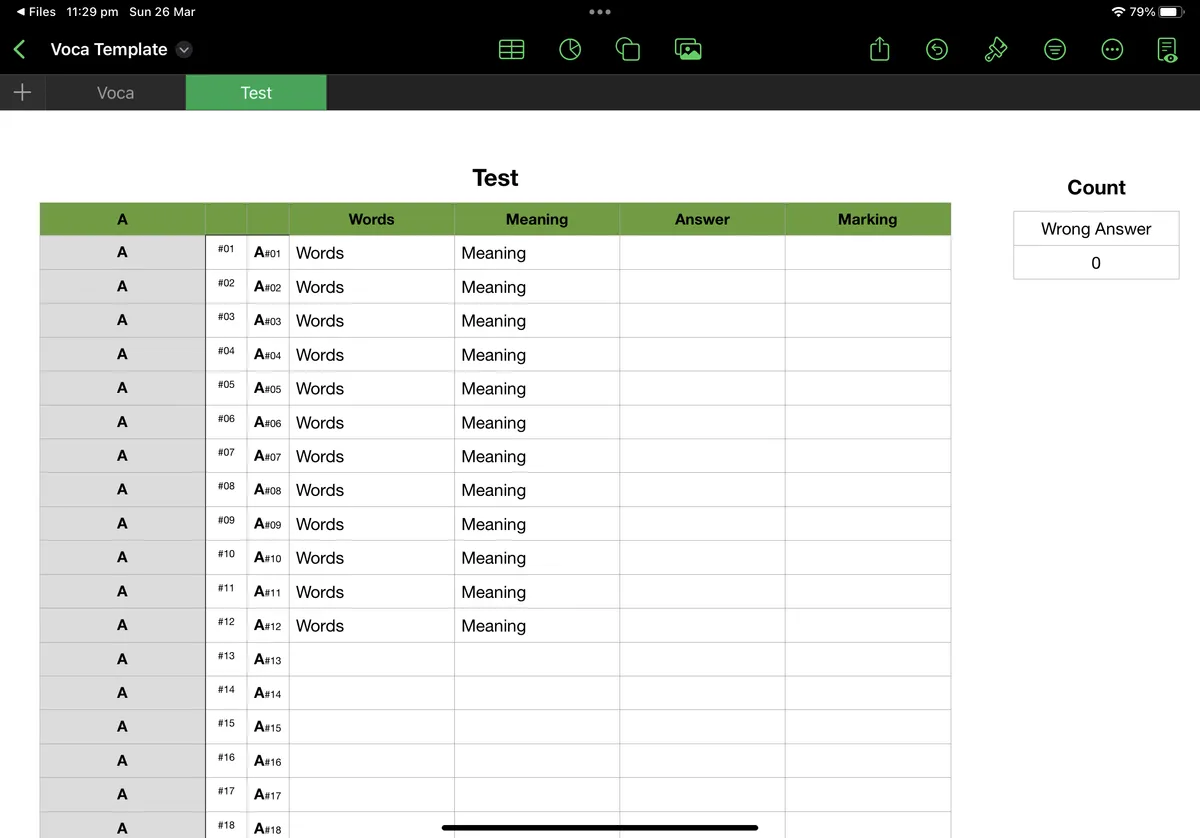Open the Insert Chart menu
Screen dimensions: 1200x838
pos(570,49)
